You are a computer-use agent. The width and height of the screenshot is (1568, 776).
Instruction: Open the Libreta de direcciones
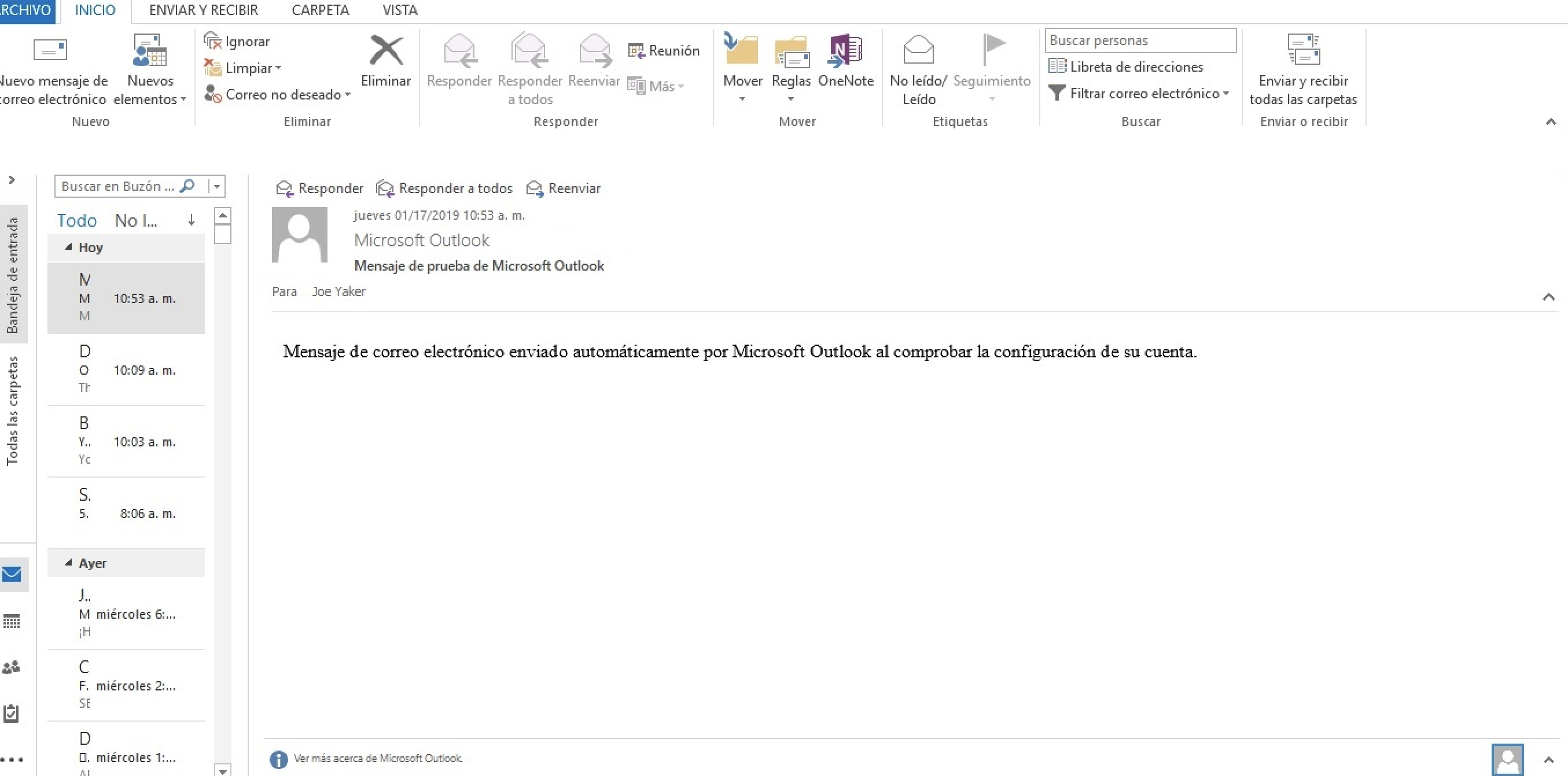point(1126,67)
